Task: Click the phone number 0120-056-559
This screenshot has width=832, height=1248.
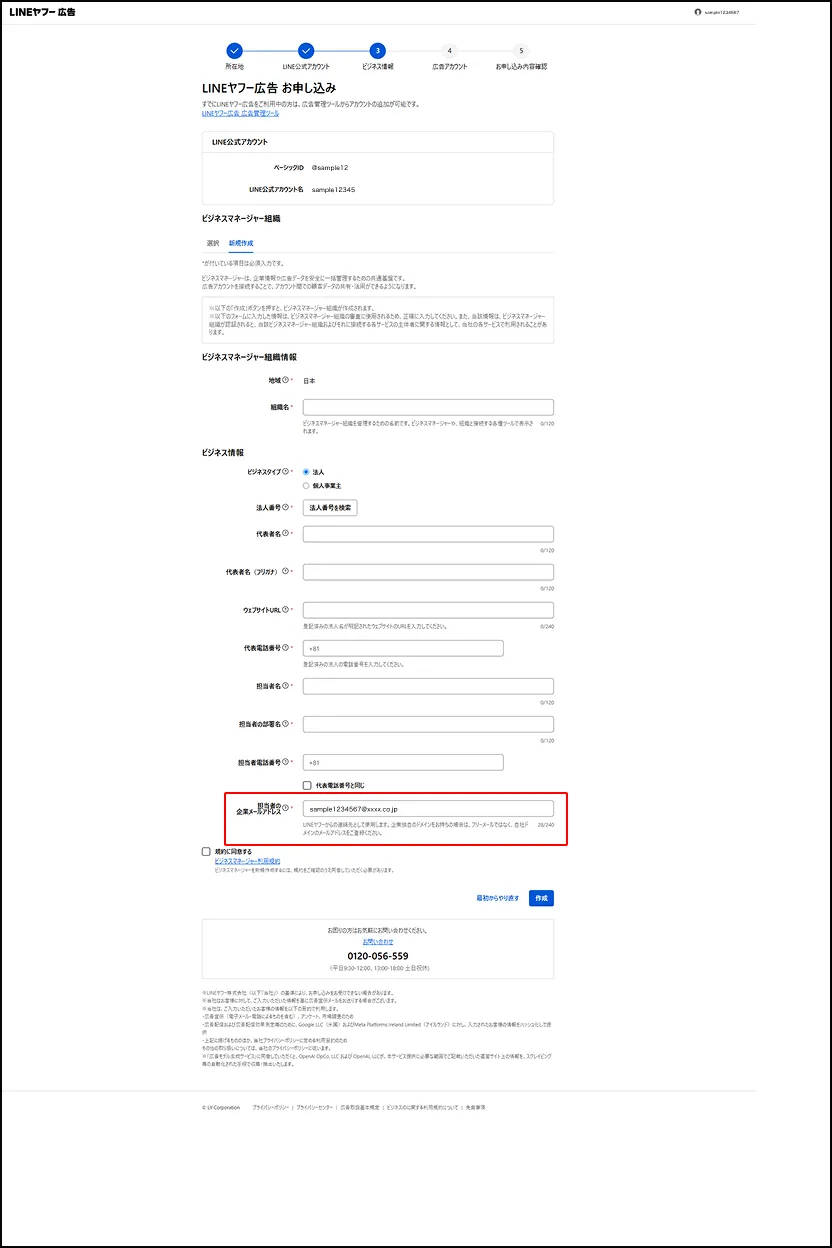Action: coord(378,956)
